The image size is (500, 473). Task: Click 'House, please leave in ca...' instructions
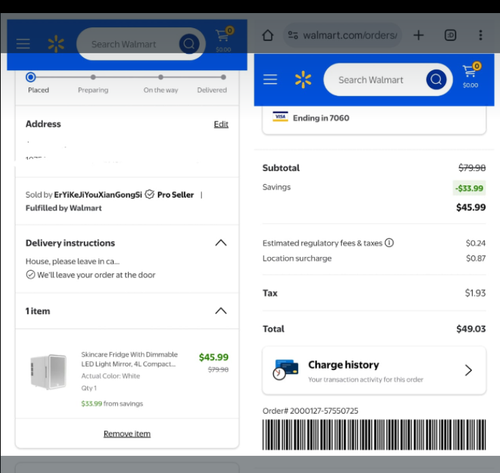[x=72, y=261]
